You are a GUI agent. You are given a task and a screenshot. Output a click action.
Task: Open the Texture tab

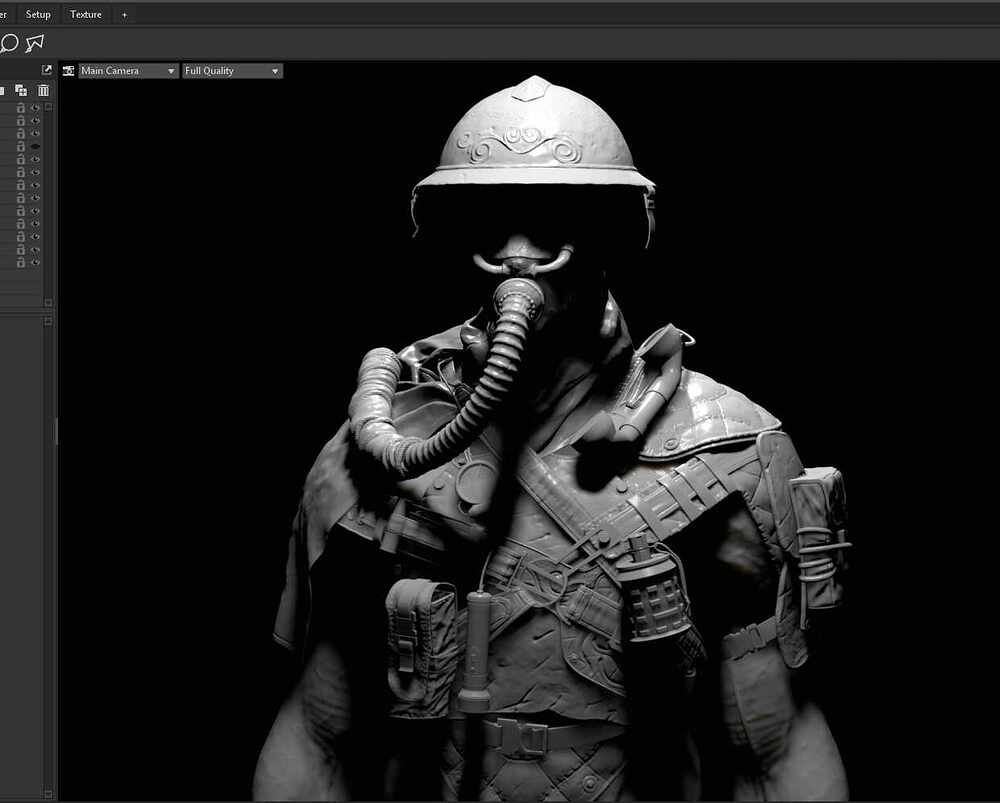(85, 14)
